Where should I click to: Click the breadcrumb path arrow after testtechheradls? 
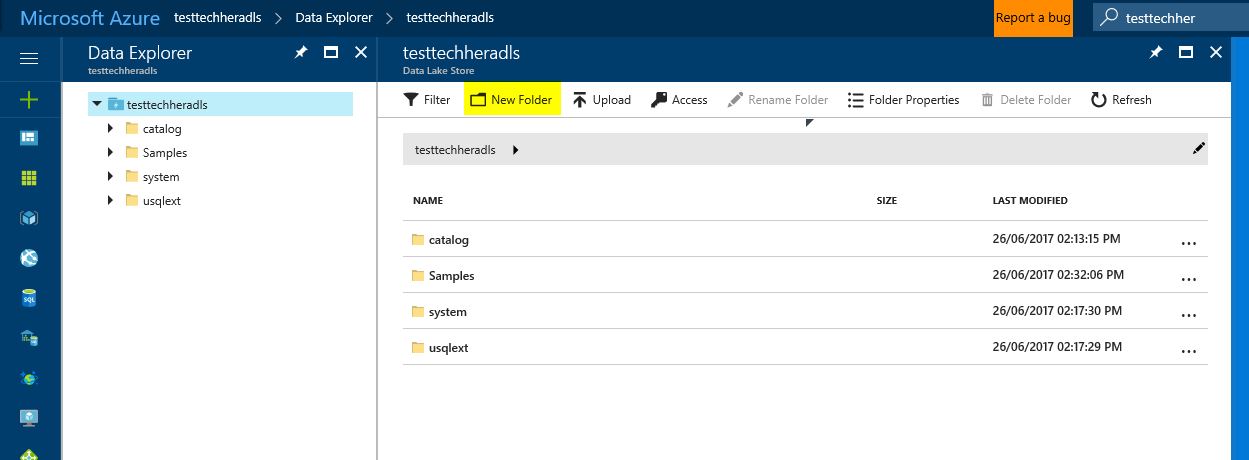515,150
